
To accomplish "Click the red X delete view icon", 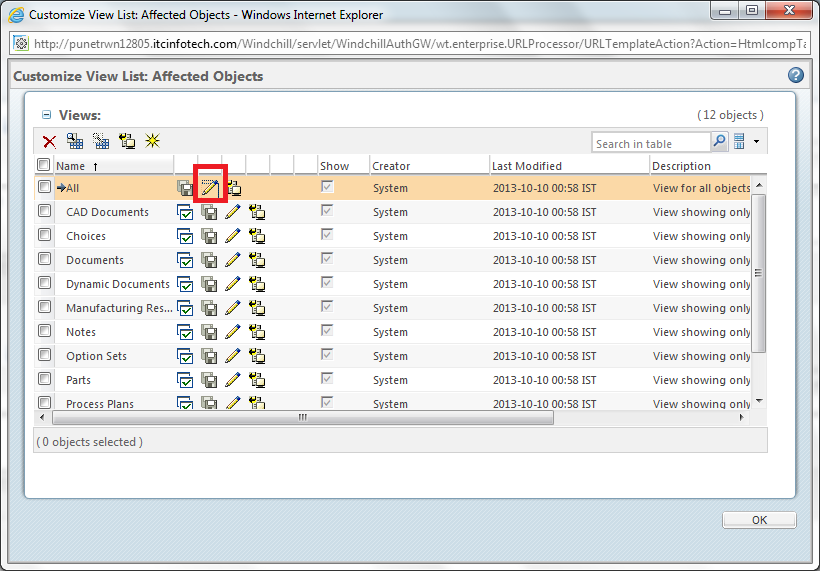I will point(50,142).
